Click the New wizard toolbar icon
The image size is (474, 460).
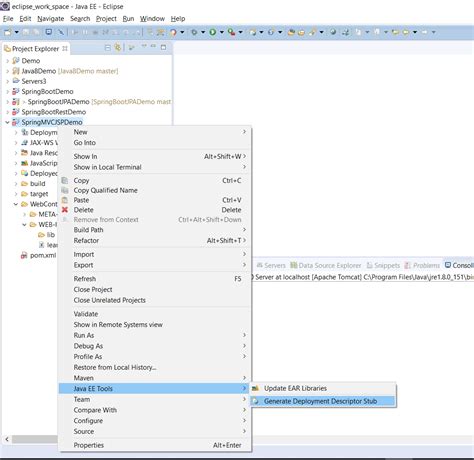(8, 32)
